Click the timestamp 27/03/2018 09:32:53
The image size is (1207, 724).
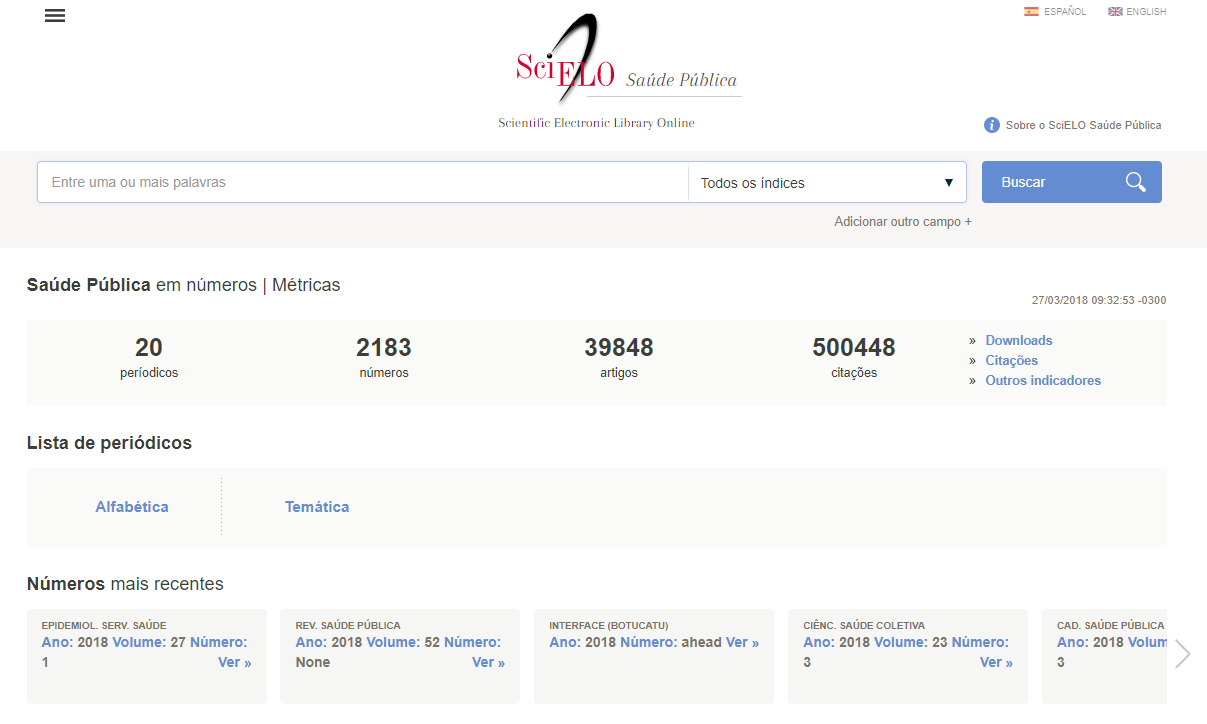coord(1099,300)
